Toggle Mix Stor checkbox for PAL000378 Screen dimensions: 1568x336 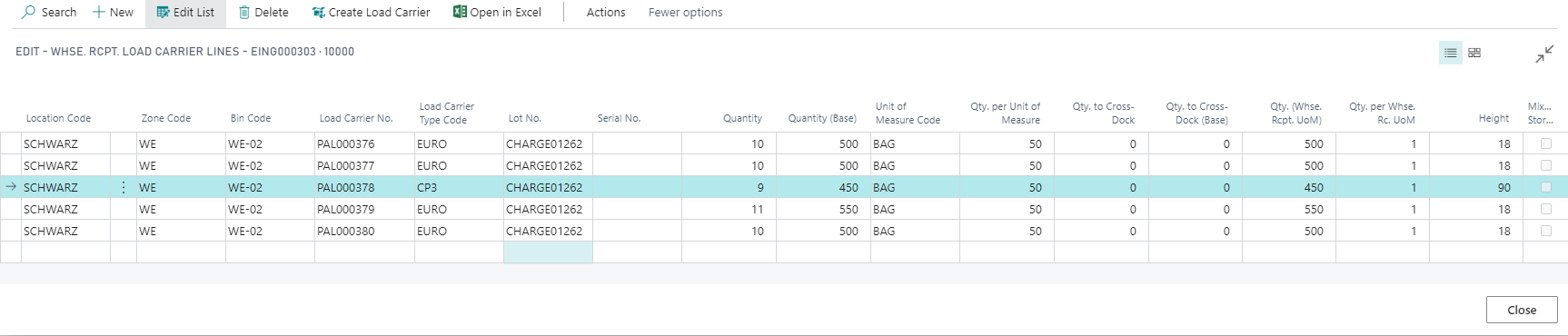coord(1545,187)
